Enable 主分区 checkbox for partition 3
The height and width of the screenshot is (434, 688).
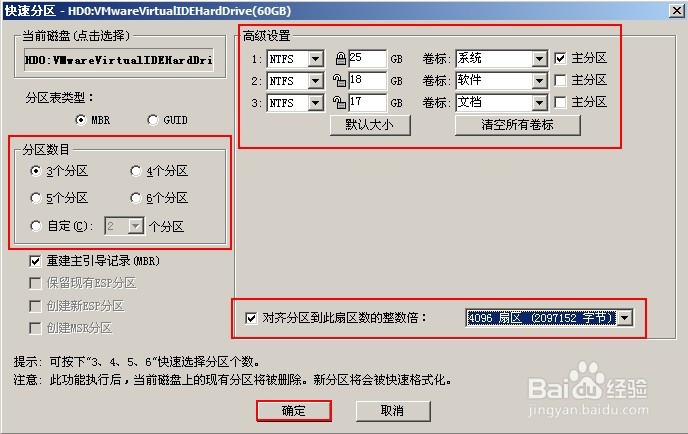[560, 102]
